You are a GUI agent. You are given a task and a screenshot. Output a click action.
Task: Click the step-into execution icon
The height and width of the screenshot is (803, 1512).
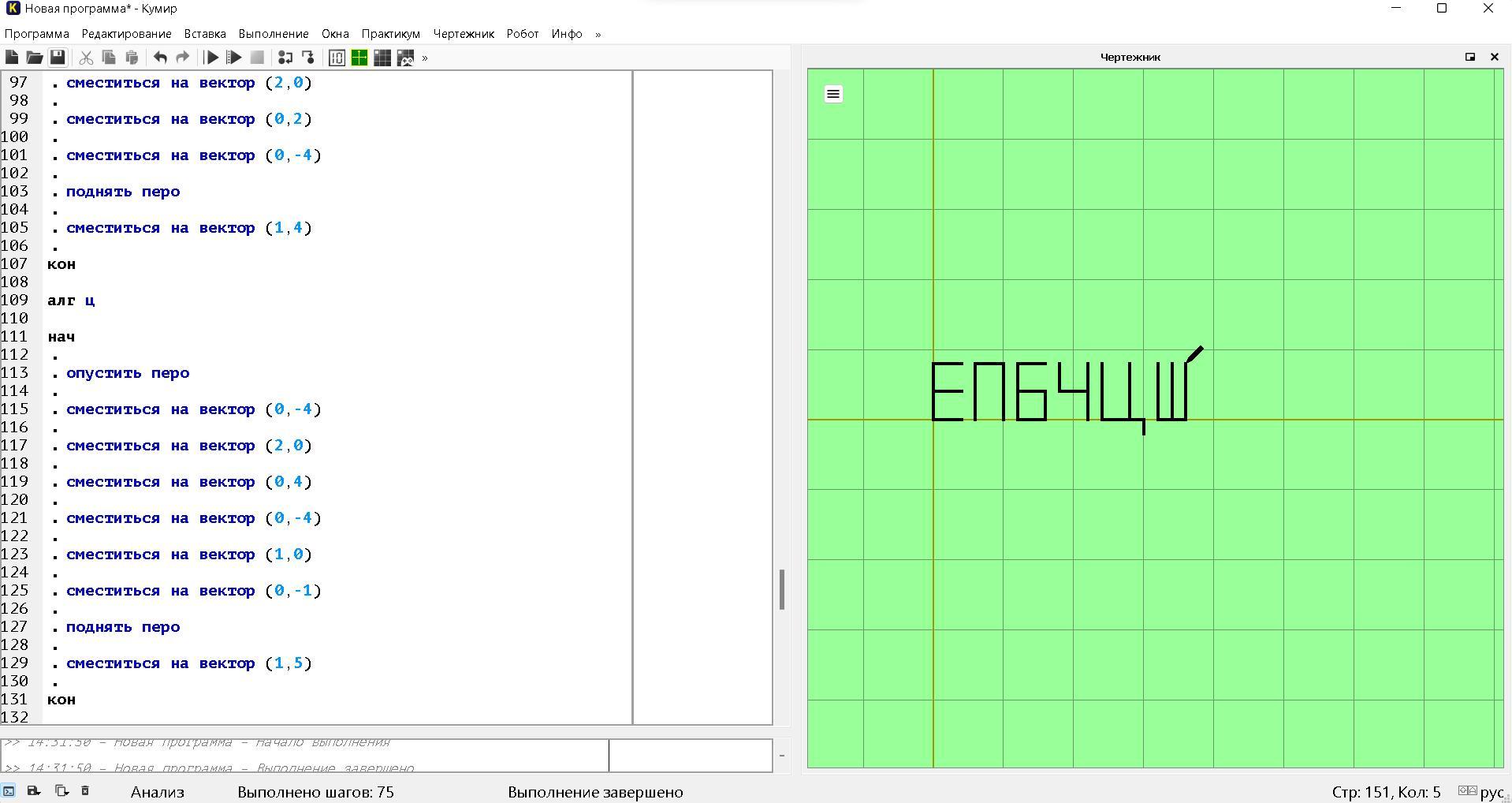308,58
